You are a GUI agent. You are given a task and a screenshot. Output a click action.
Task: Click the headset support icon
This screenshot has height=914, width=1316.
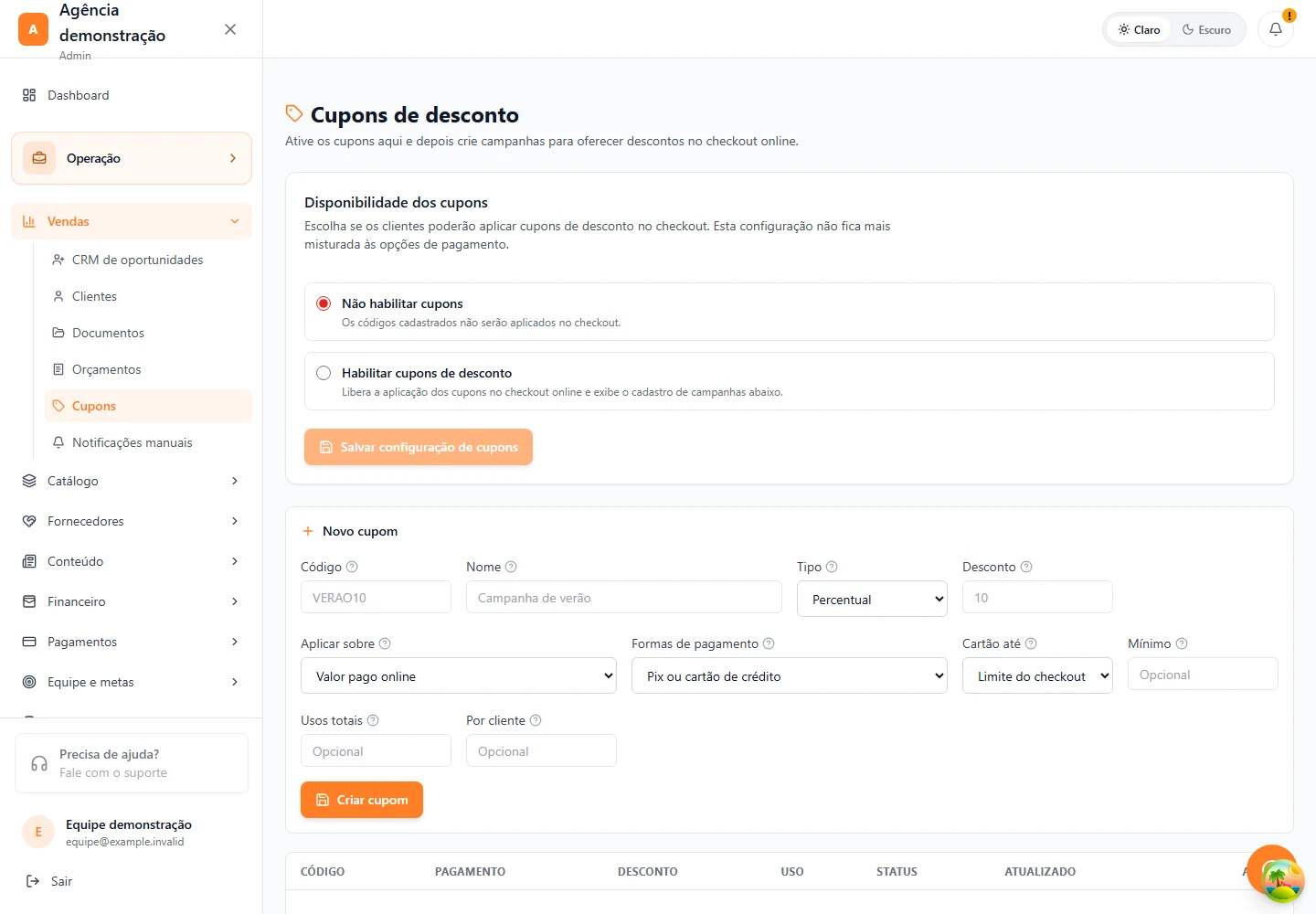pos(39,763)
